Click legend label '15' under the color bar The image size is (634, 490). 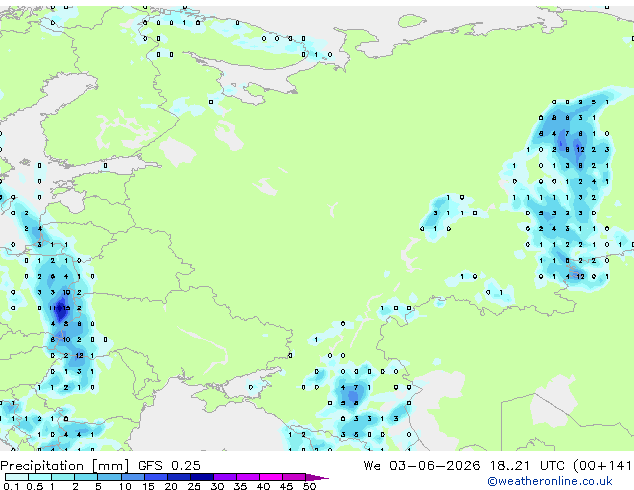pyautogui.click(x=148, y=486)
